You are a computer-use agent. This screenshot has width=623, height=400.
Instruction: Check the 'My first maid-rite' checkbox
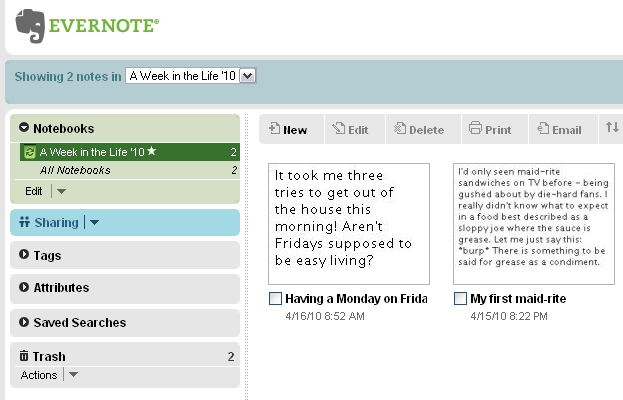460,298
